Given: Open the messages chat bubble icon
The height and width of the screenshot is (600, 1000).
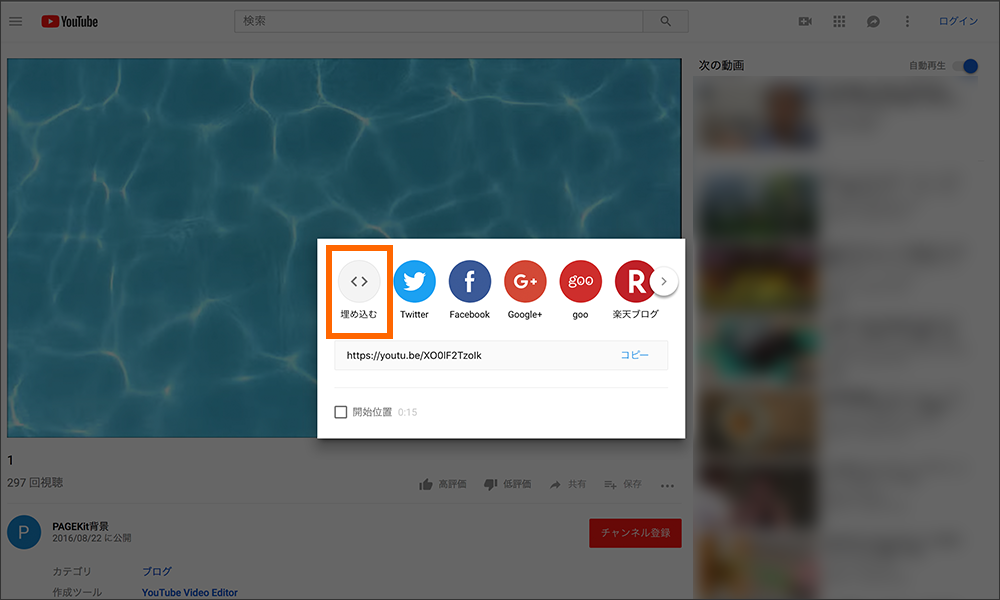Looking at the screenshot, I should click(873, 22).
